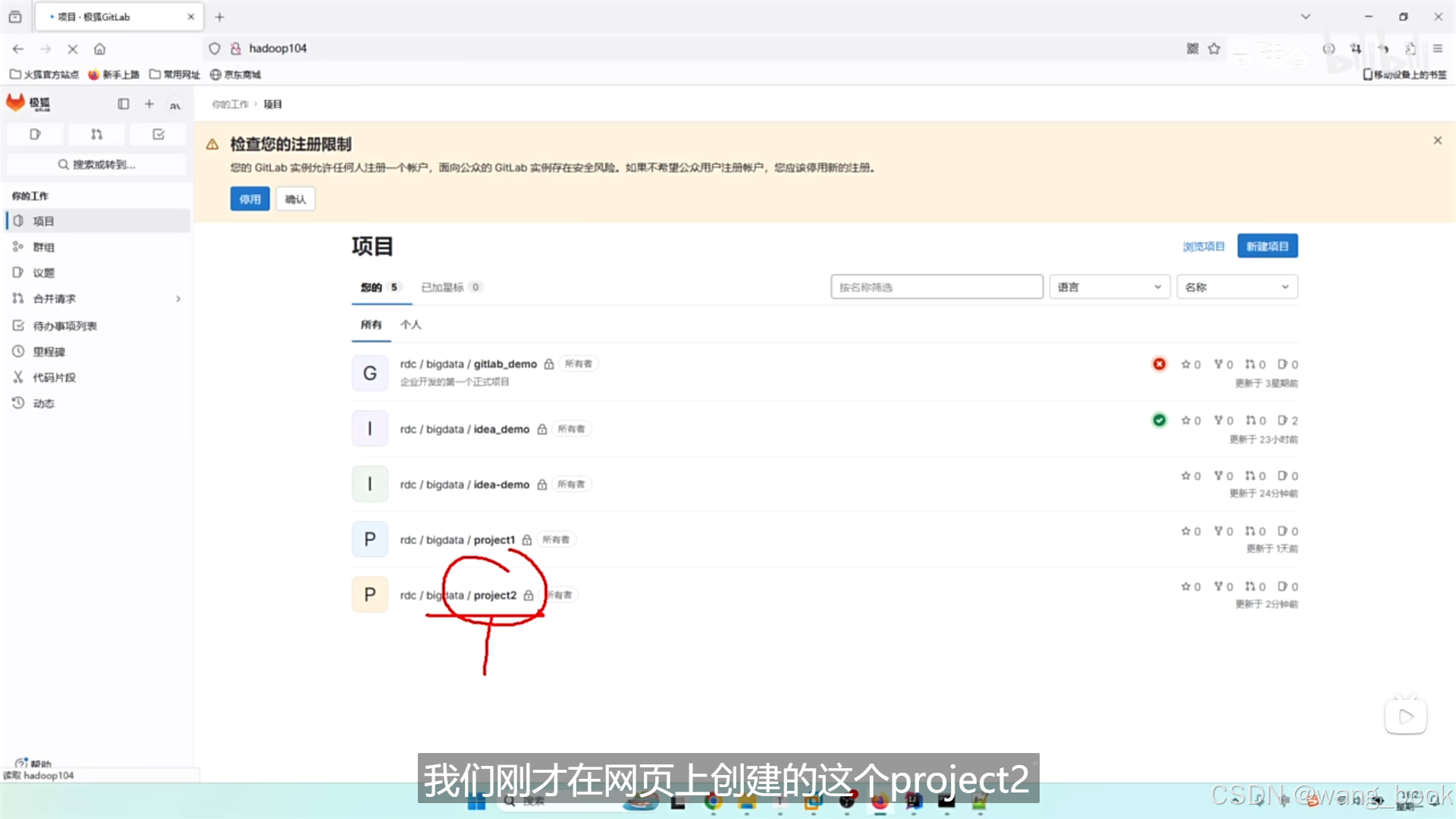This screenshot has width=1456, height=819.
Task: Click the G avatar of gitlab_demo
Action: tap(370, 373)
